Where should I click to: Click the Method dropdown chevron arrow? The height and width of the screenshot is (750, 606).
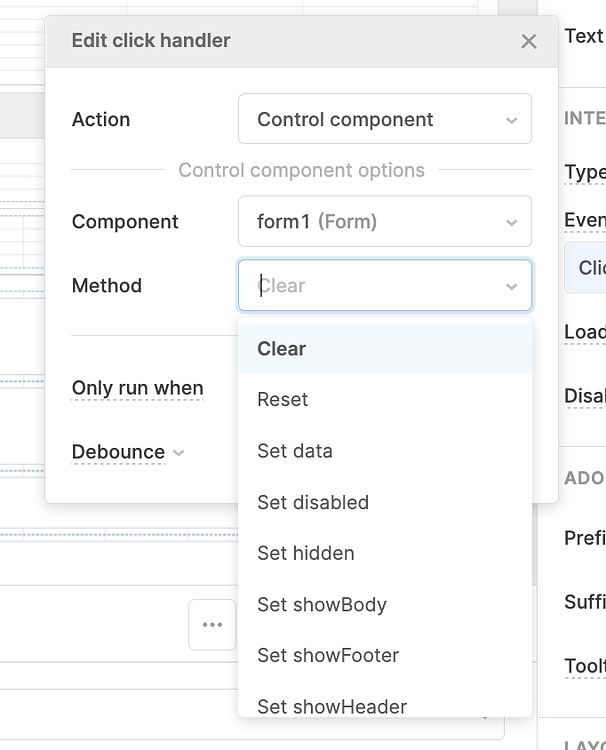(512, 287)
